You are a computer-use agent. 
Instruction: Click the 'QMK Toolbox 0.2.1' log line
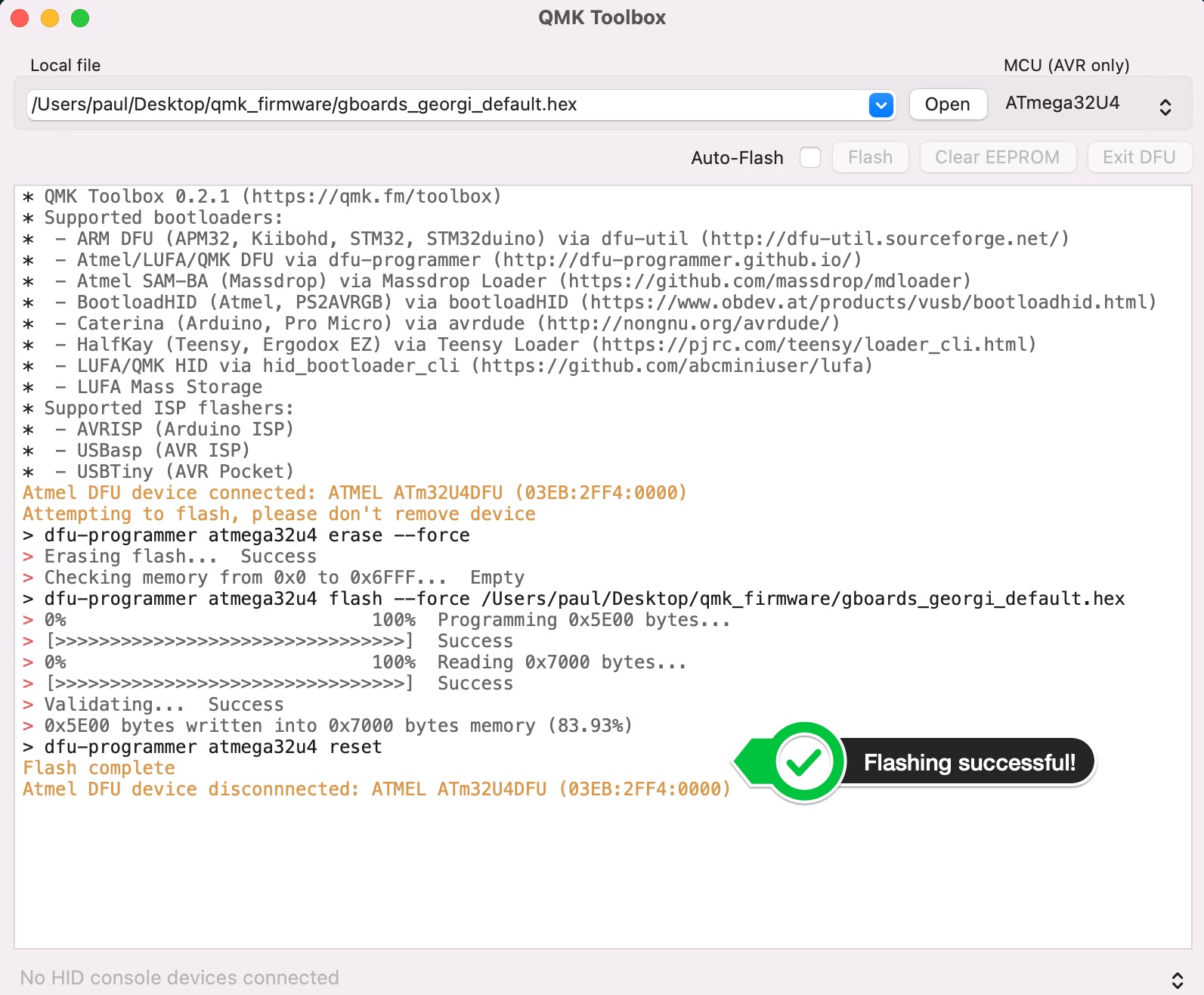coord(262,197)
